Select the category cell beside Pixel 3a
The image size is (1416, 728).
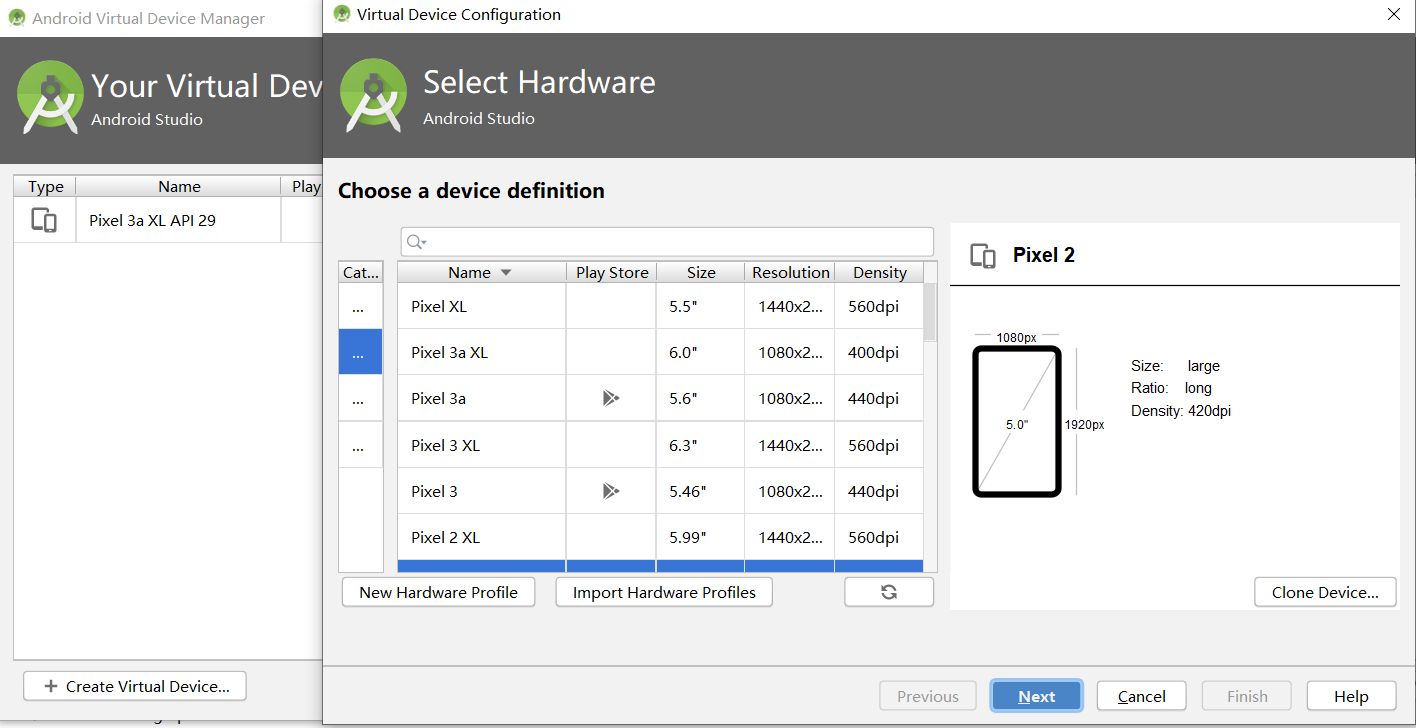click(360, 398)
